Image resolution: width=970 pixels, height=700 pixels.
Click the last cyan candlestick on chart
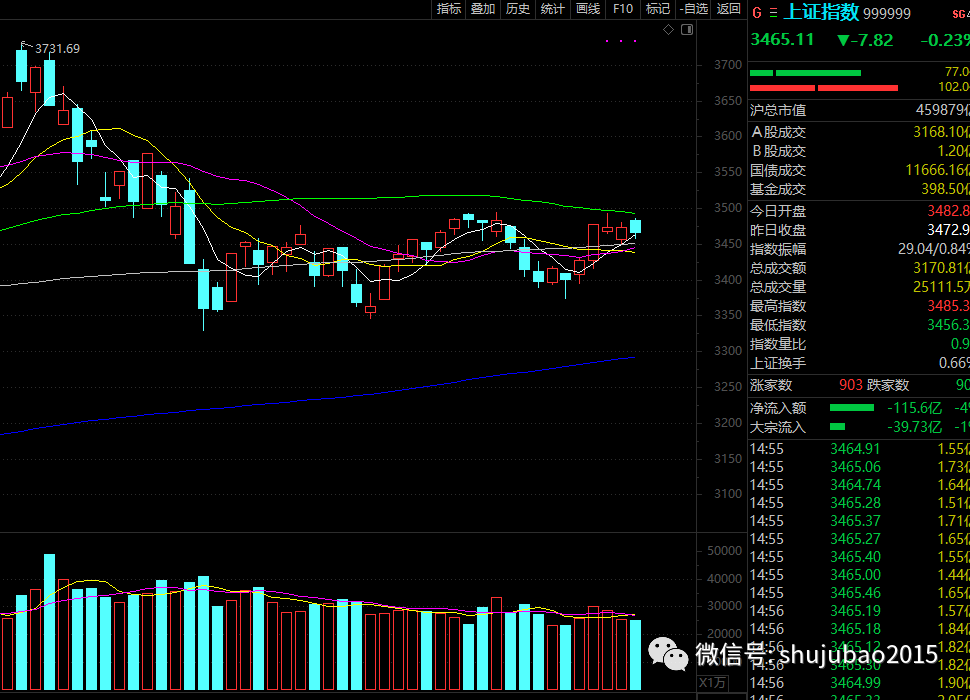pos(635,227)
